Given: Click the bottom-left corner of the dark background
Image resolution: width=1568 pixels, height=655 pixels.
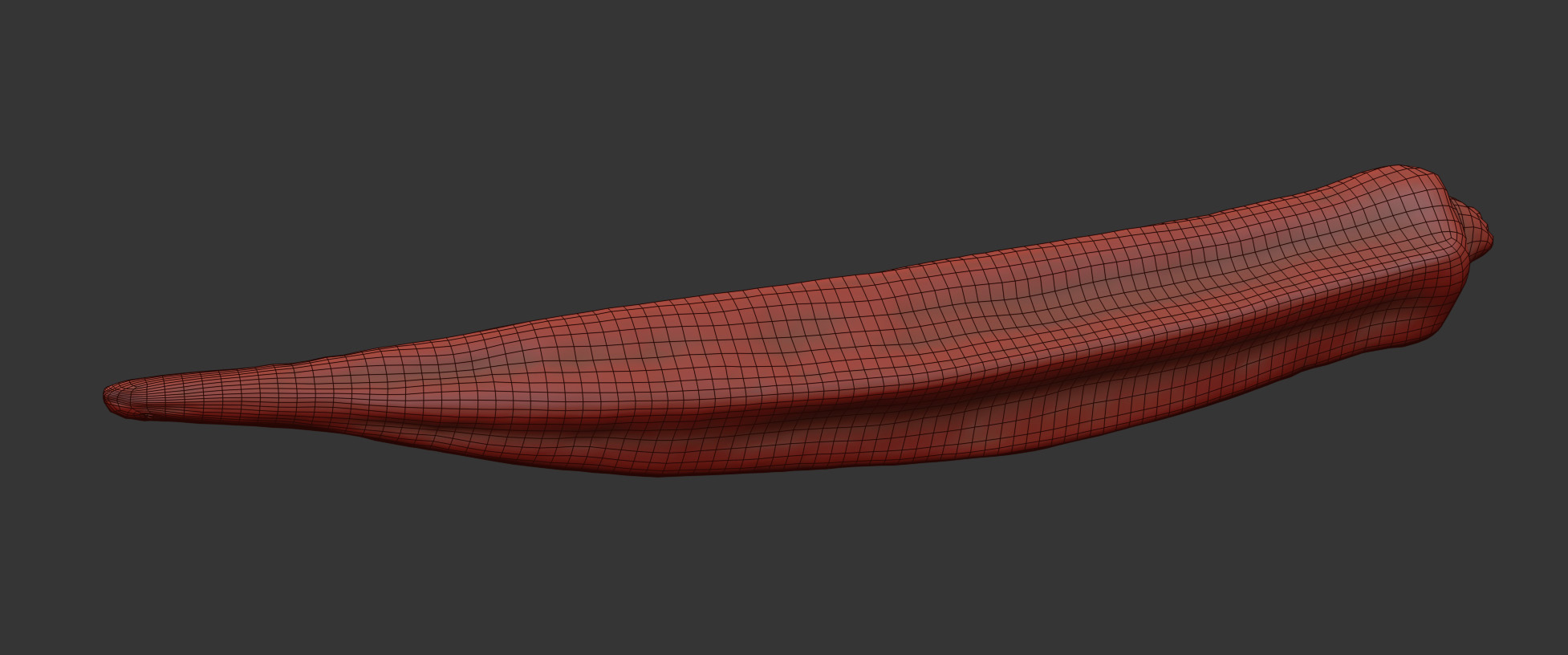Looking at the screenshot, I should [8, 646].
